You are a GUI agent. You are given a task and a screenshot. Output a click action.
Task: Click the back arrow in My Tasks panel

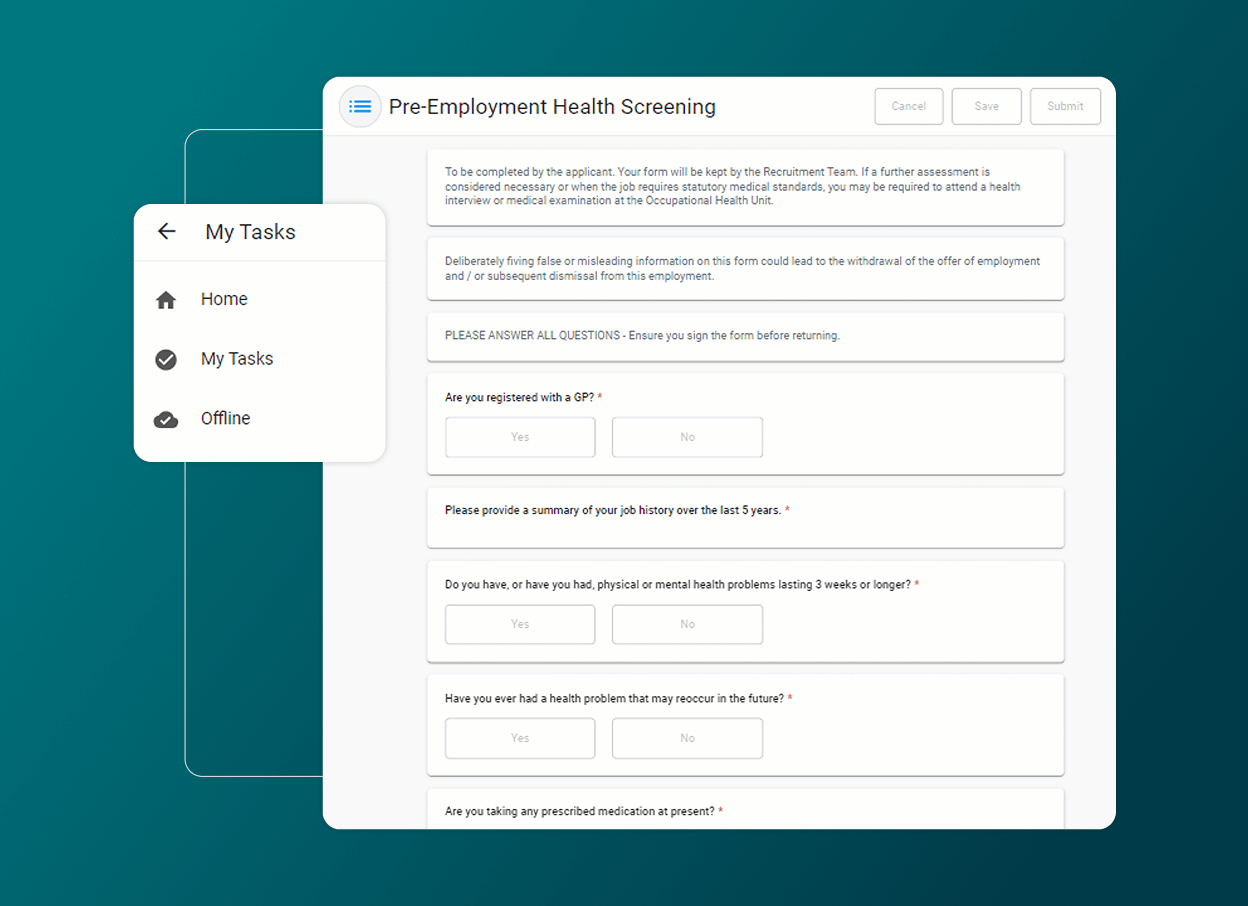pyautogui.click(x=166, y=231)
